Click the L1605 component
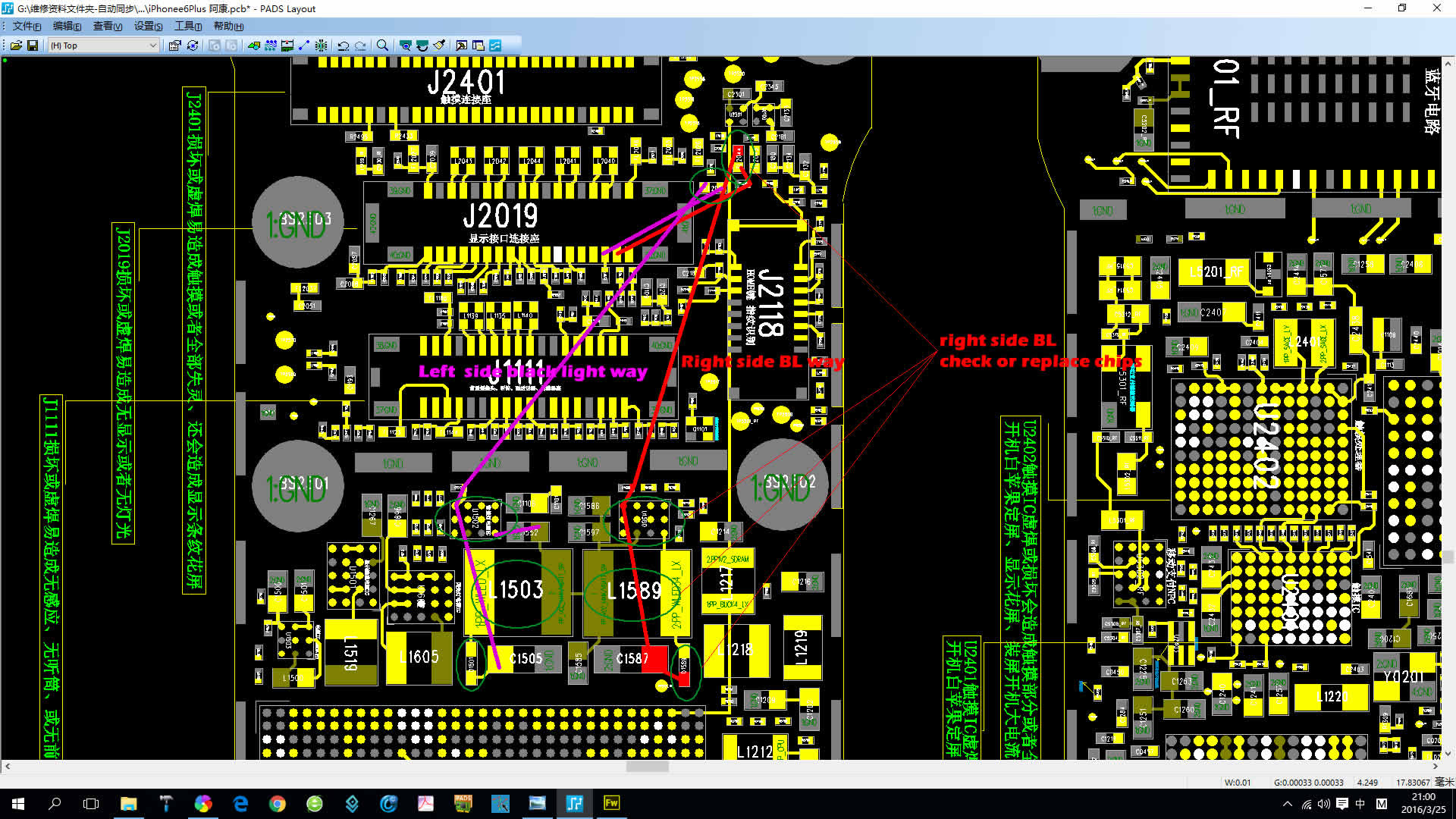Screen dimensions: 1456x819 pyautogui.click(x=419, y=657)
